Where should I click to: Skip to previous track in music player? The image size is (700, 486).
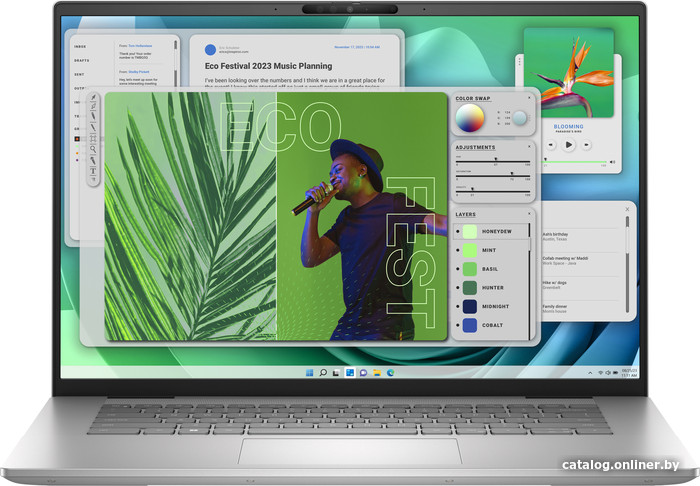(x=551, y=145)
